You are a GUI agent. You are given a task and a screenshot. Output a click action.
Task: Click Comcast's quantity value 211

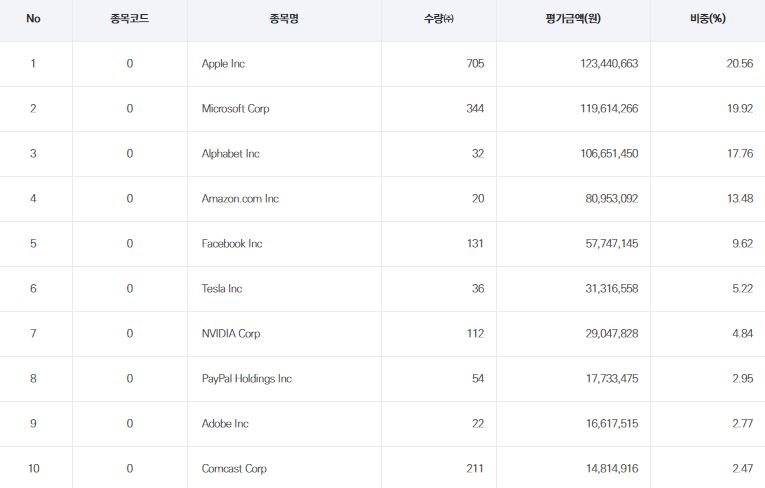475,468
